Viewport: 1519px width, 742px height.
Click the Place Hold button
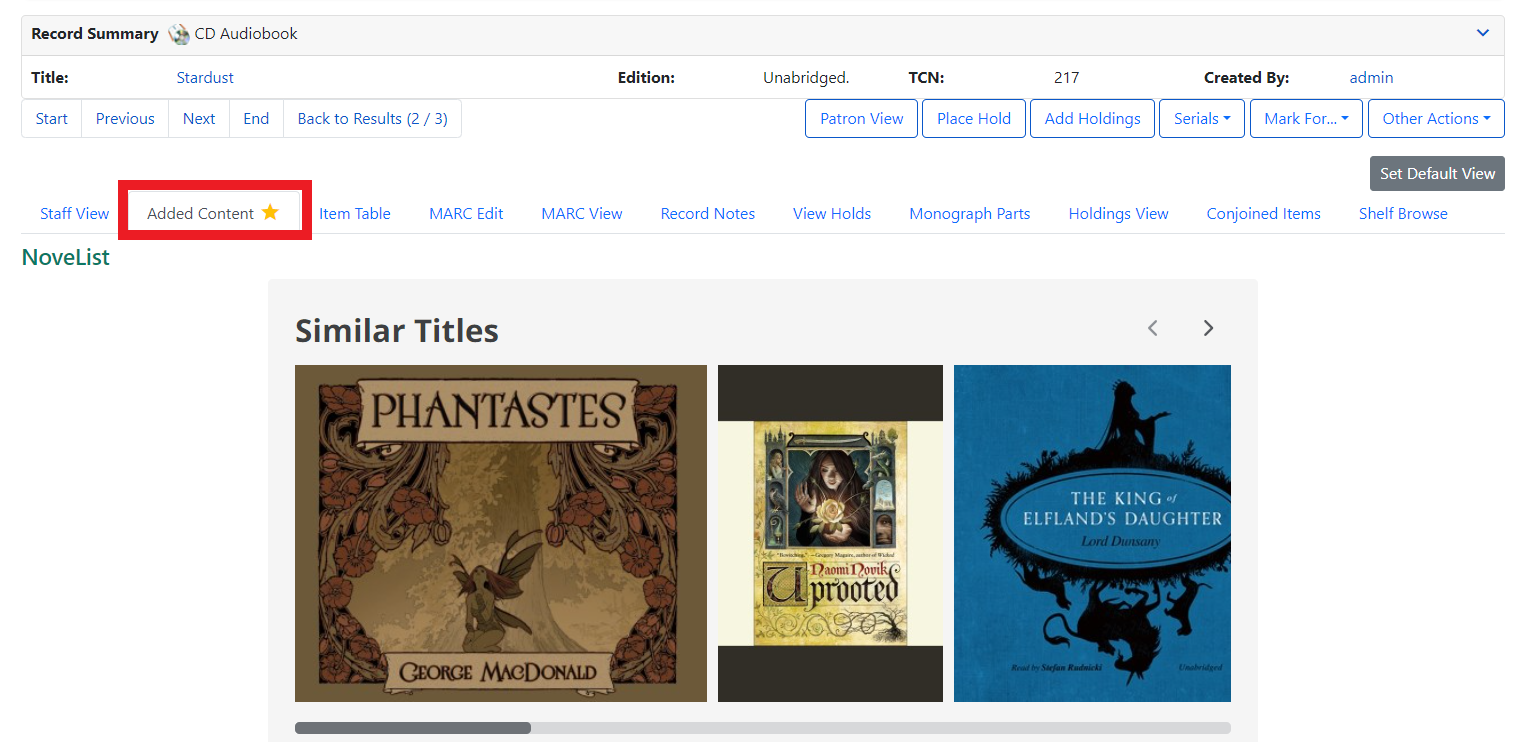[x=973, y=118]
